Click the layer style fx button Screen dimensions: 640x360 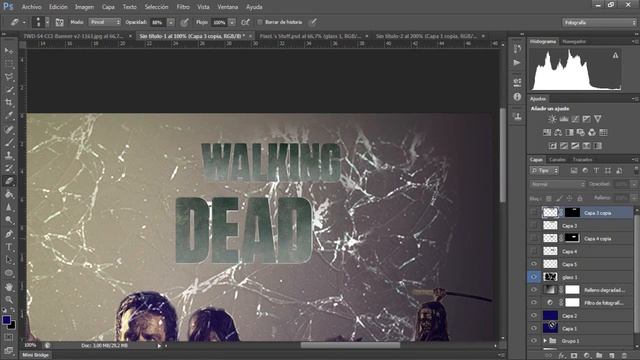click(x=562, y=356)
